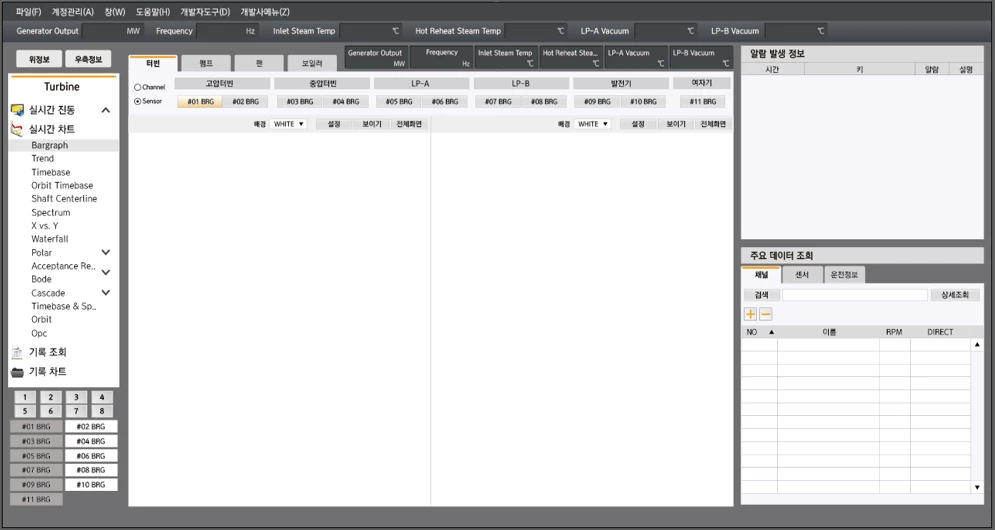The height and width of the screenshot is (530, 995).
Task: Open the 개발사메뉴(Z) menu
Action: pos(265,12)
